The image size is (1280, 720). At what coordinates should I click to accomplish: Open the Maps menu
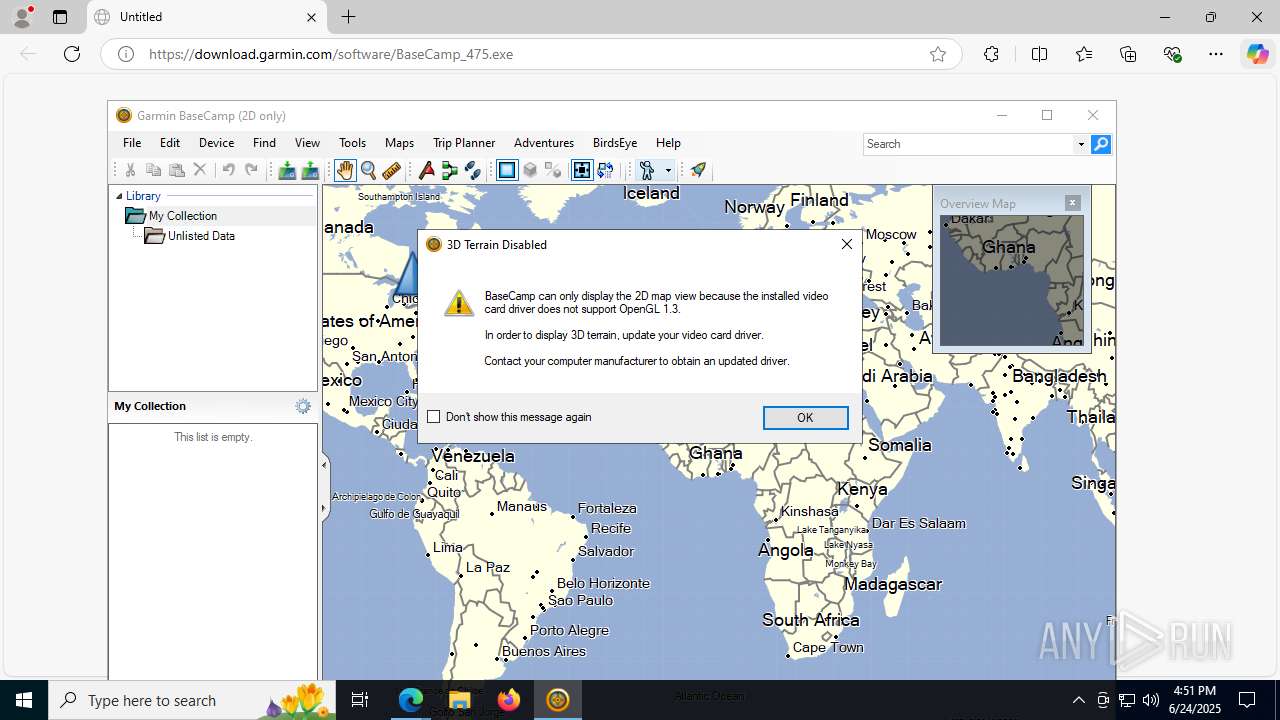point(399,143)
